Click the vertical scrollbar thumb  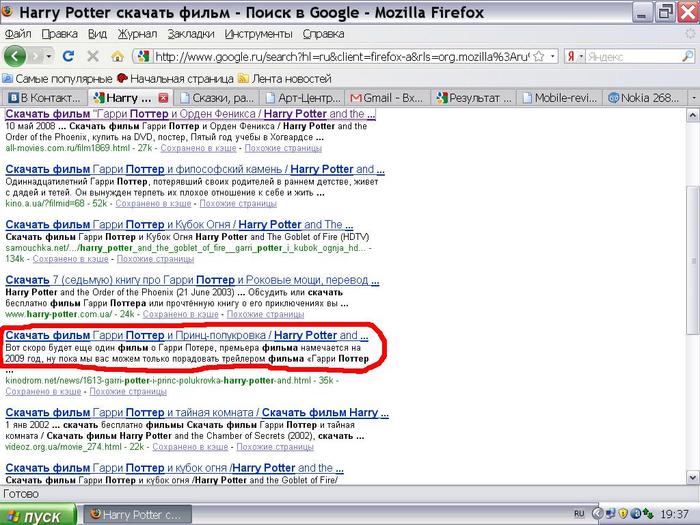pos(692,260)
